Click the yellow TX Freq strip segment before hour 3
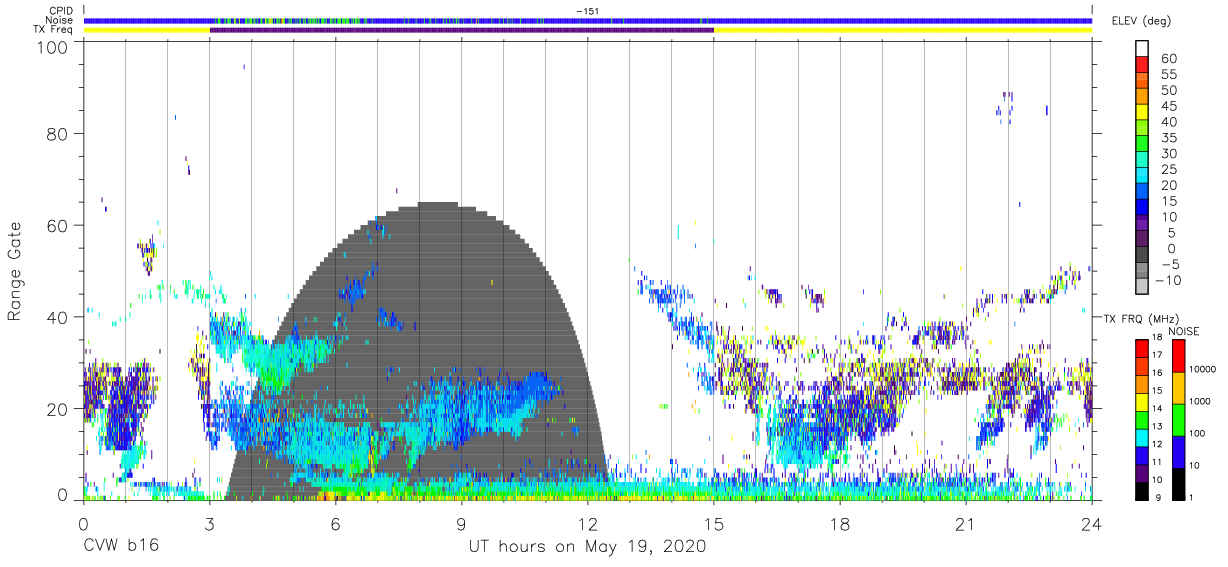Viewport: 1228px width, 567px height. tap(146, 30)
